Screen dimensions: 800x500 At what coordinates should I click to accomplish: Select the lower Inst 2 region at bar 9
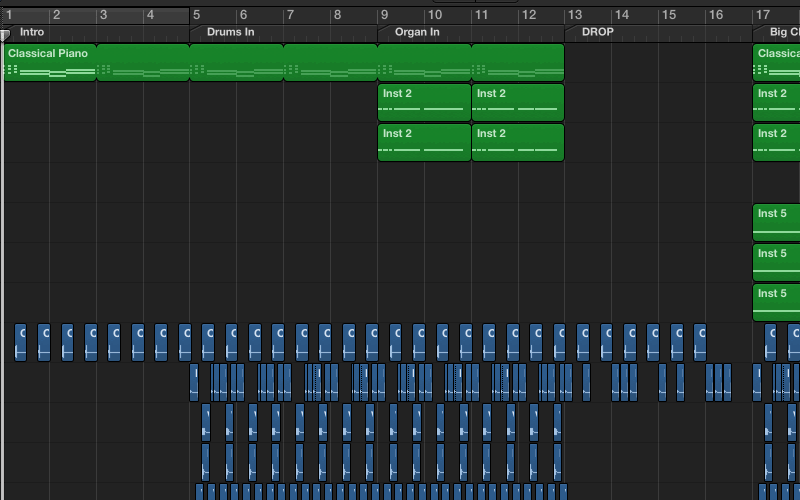(424, 142)
